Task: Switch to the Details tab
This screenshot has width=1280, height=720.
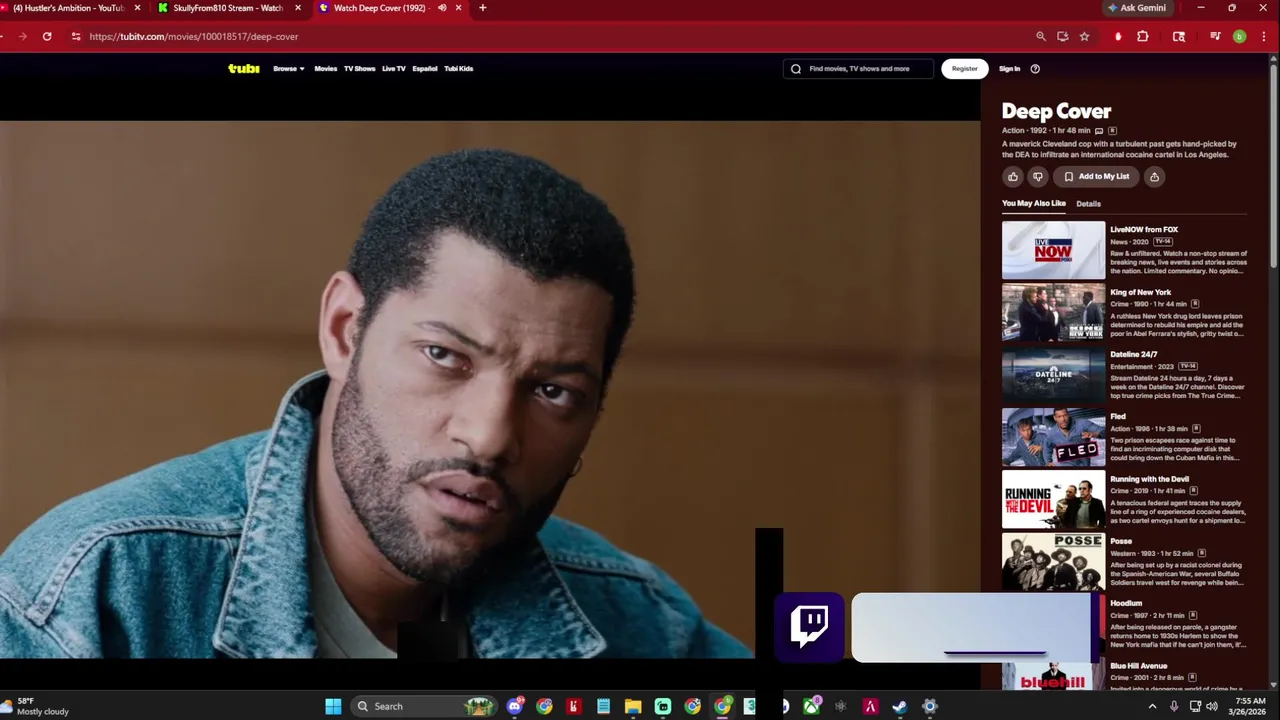Action: 1088,204
